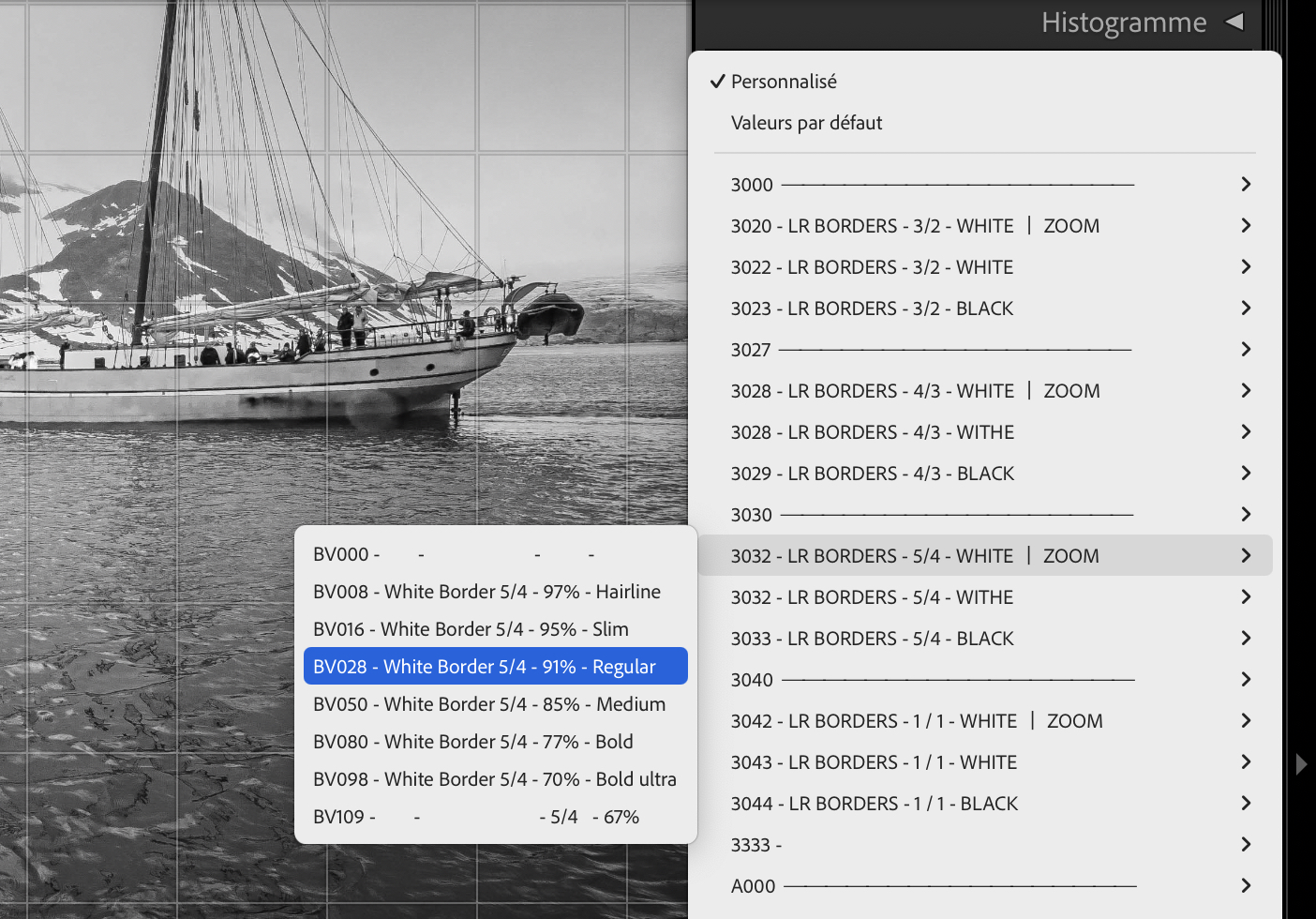Open 3044 - LR BORDERS 1/1 BLACK group
1316x919 pixels.
coord(874,804)
